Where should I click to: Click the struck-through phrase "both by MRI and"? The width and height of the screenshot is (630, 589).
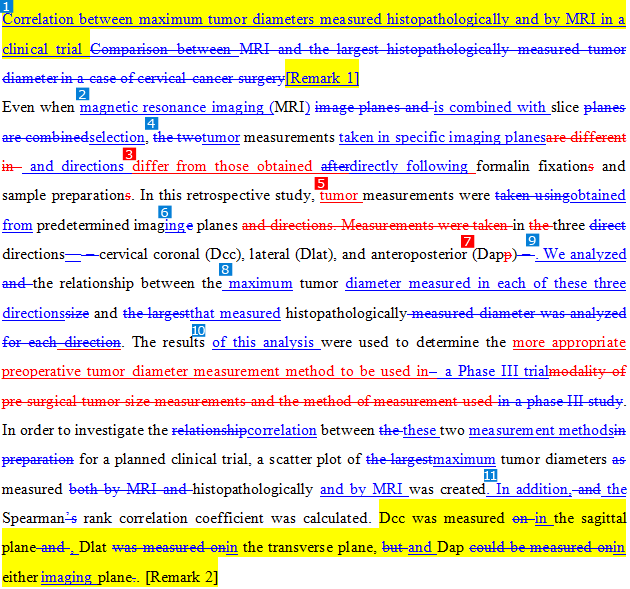point(127,489)
